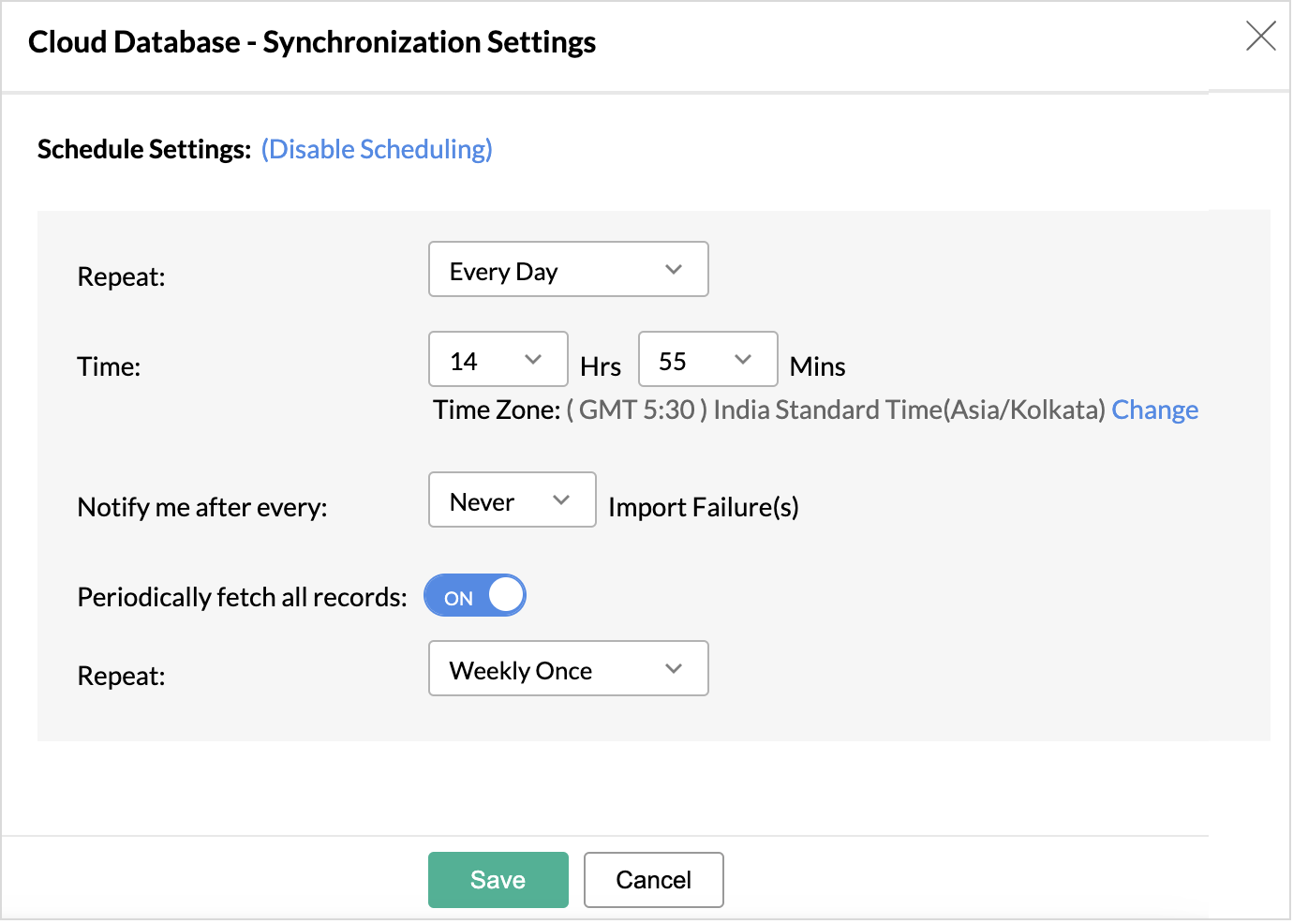Screen dimensions: 1293x924
Task: Click the Mins label beside minutes dropdown
Action: [x=817, y=366]
